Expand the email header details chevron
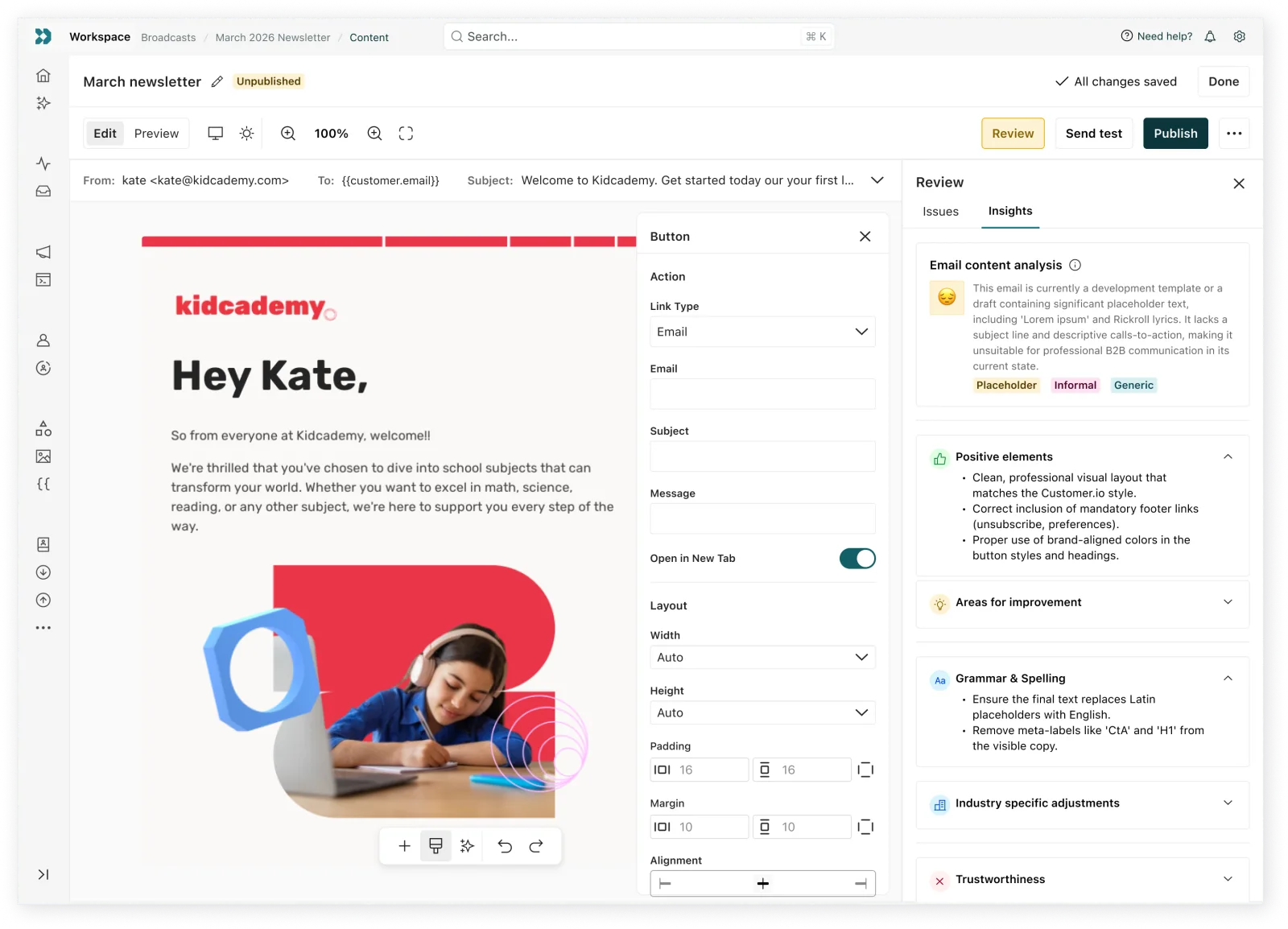 [x=877, y=180]
